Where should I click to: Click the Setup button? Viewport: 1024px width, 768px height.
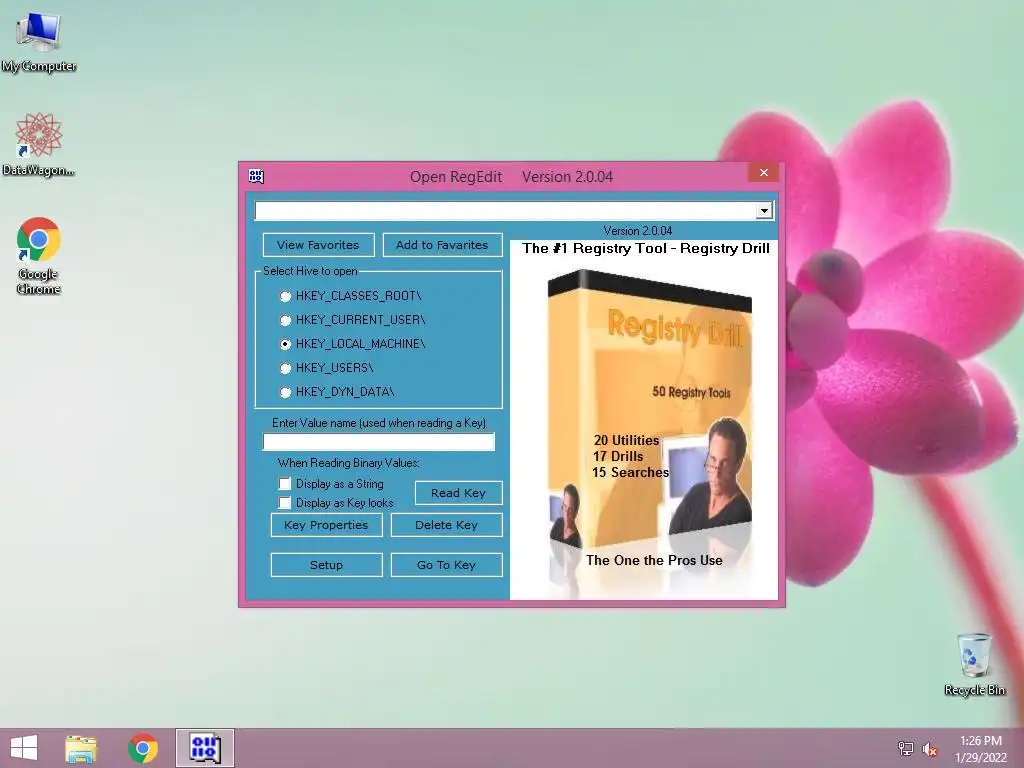[327, 565]
